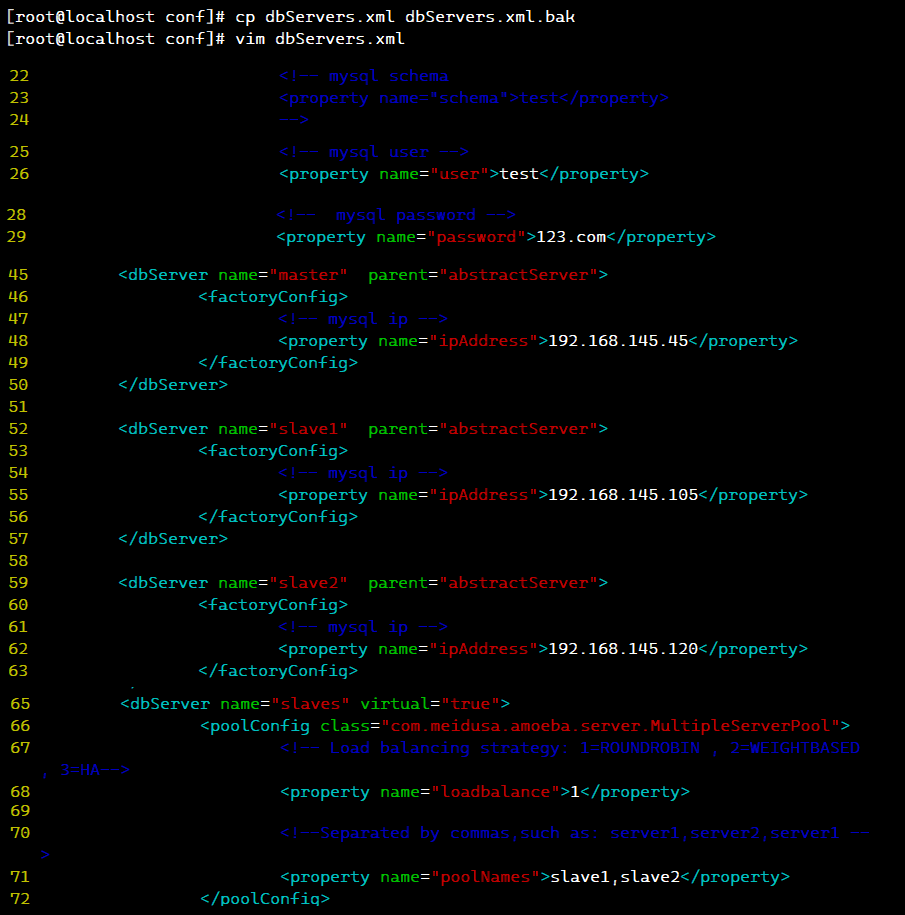905x915 pixels.
Task: Click the IP address 192.168.145.105
Action: (623, 495)
